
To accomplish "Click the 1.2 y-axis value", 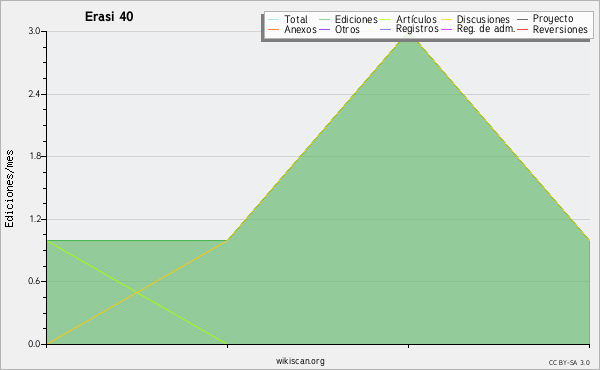I will click(x=34, y=219).
